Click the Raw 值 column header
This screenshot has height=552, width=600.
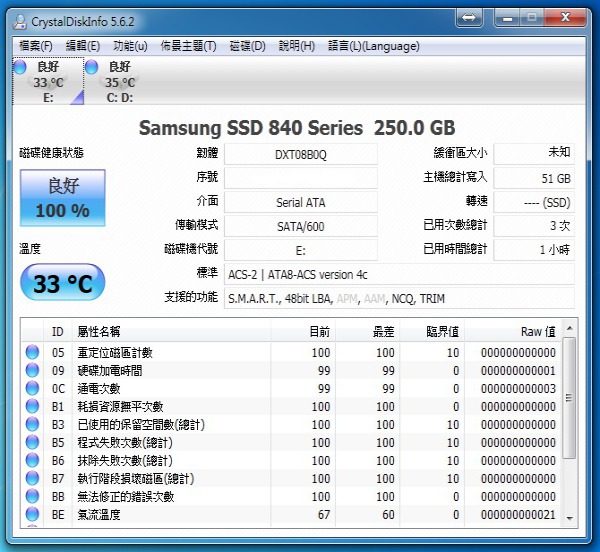[x=514, y=331]
